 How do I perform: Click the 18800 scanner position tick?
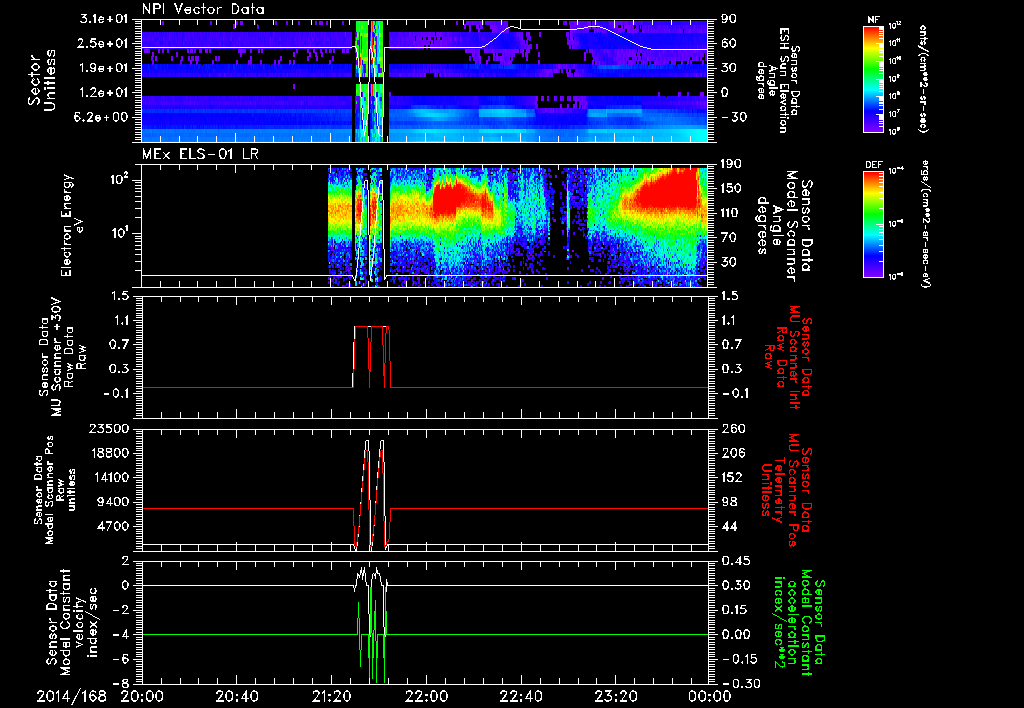coord(109,453)
